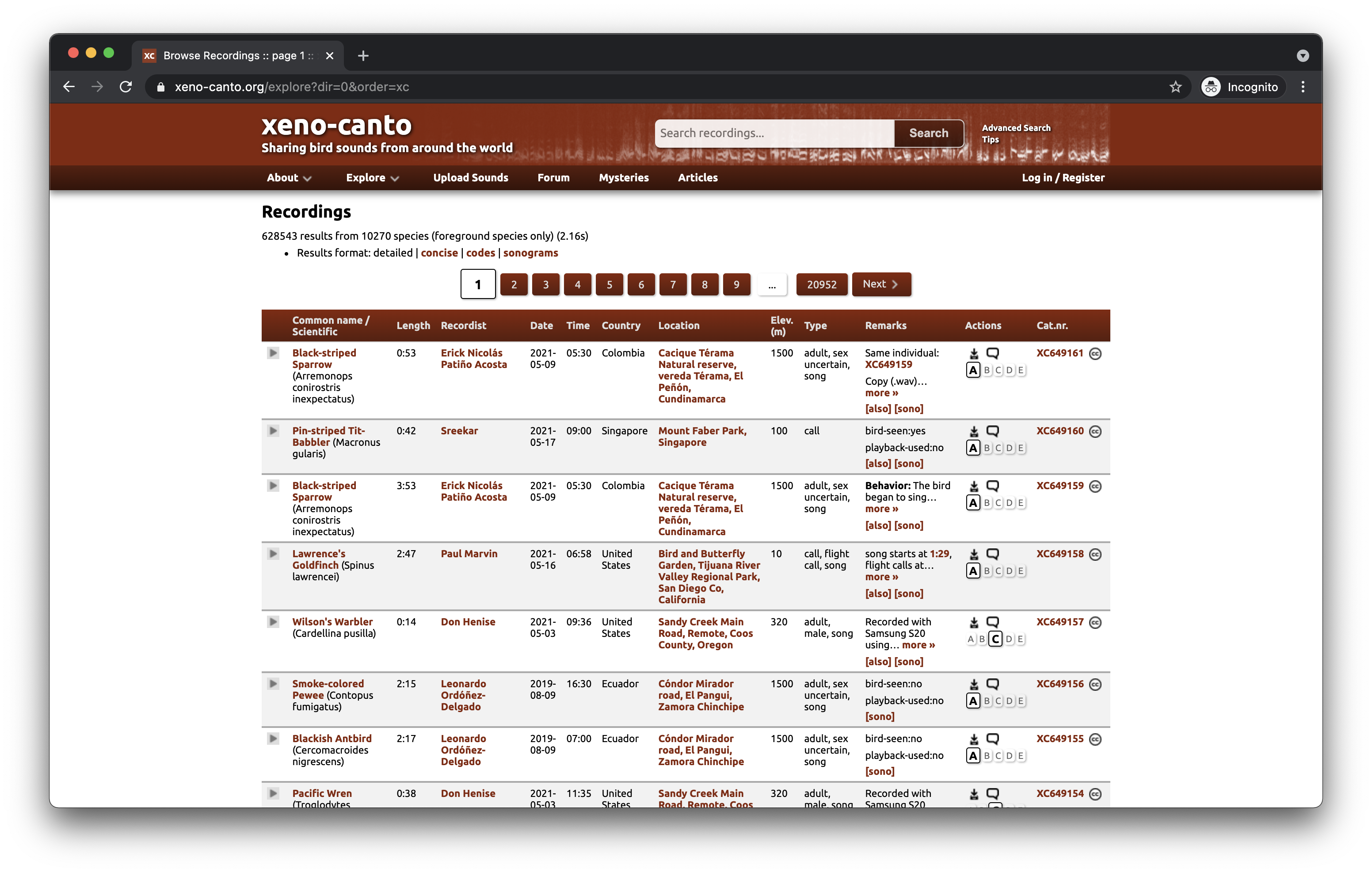Bookmark this page with the star icon
The width and height of the screenshot is (1372, 873).
coord(1175,87)
